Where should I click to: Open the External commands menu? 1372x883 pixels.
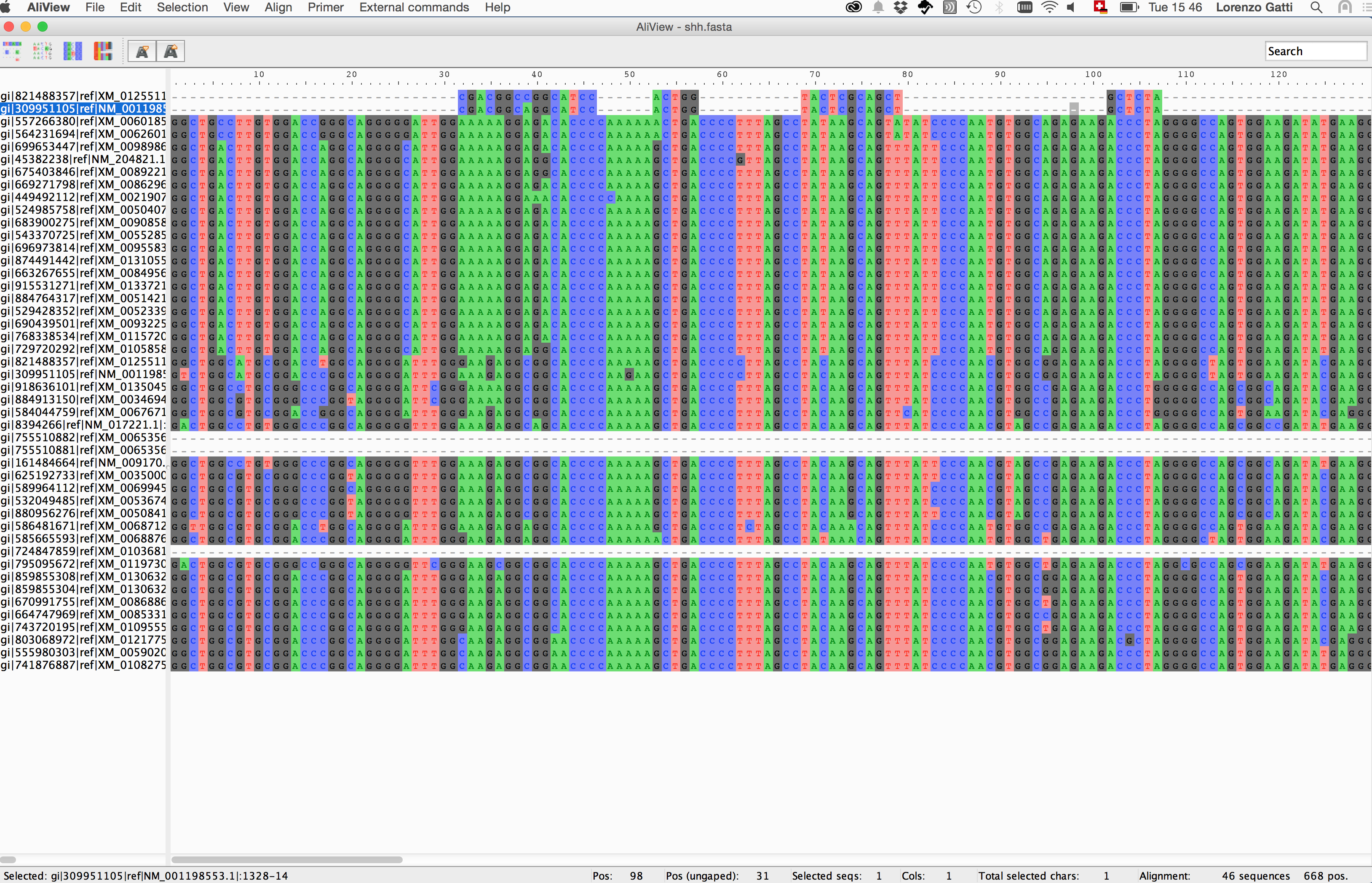click(414, 8)
